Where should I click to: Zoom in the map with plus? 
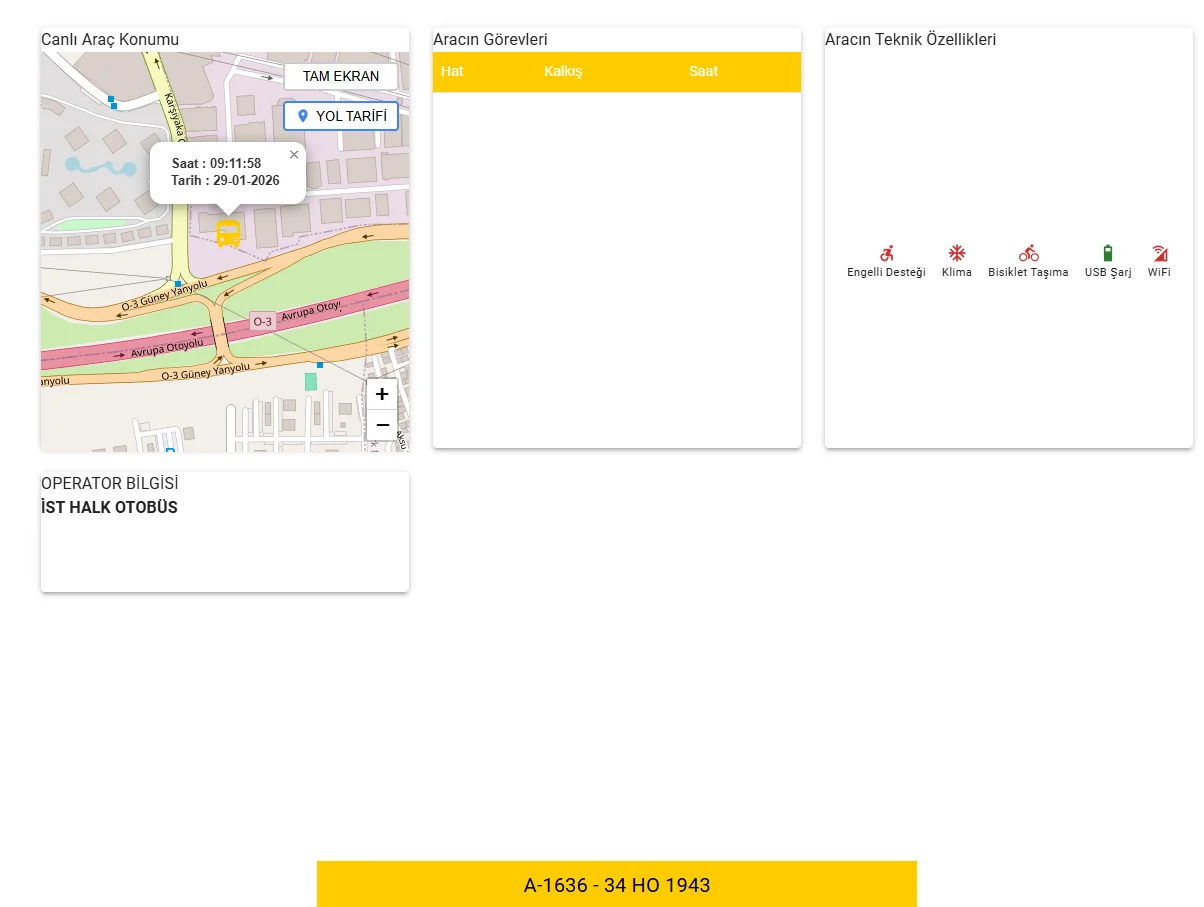click(382, 394)
